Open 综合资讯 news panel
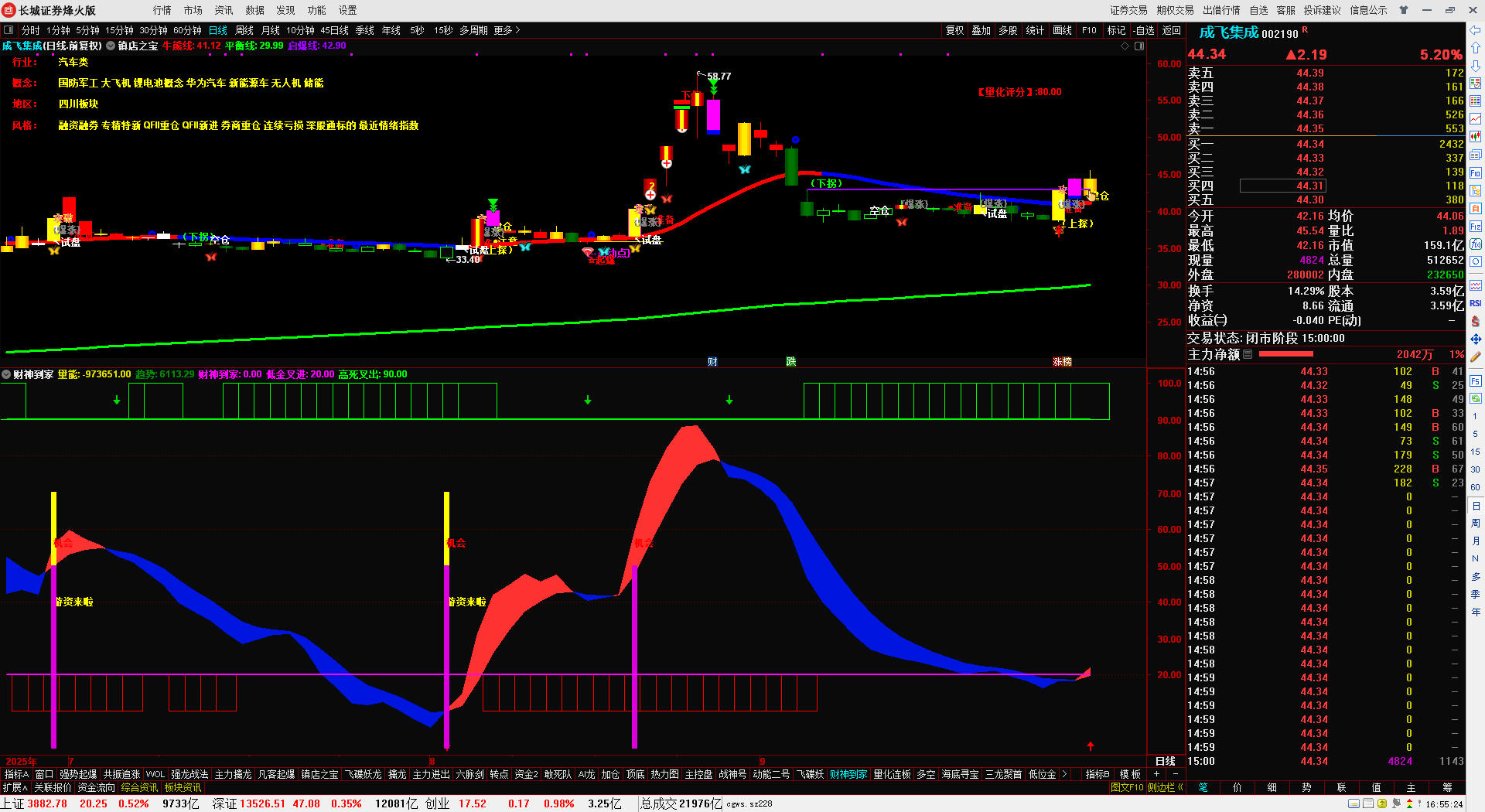 139,787
